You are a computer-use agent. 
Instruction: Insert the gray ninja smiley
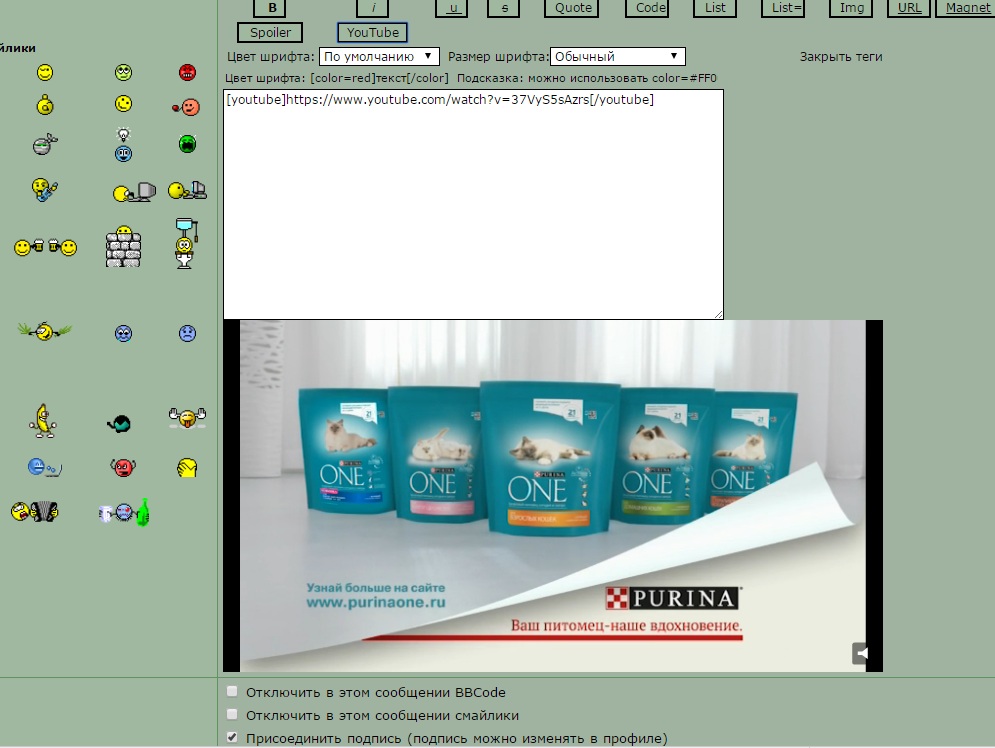pos(45,145)
